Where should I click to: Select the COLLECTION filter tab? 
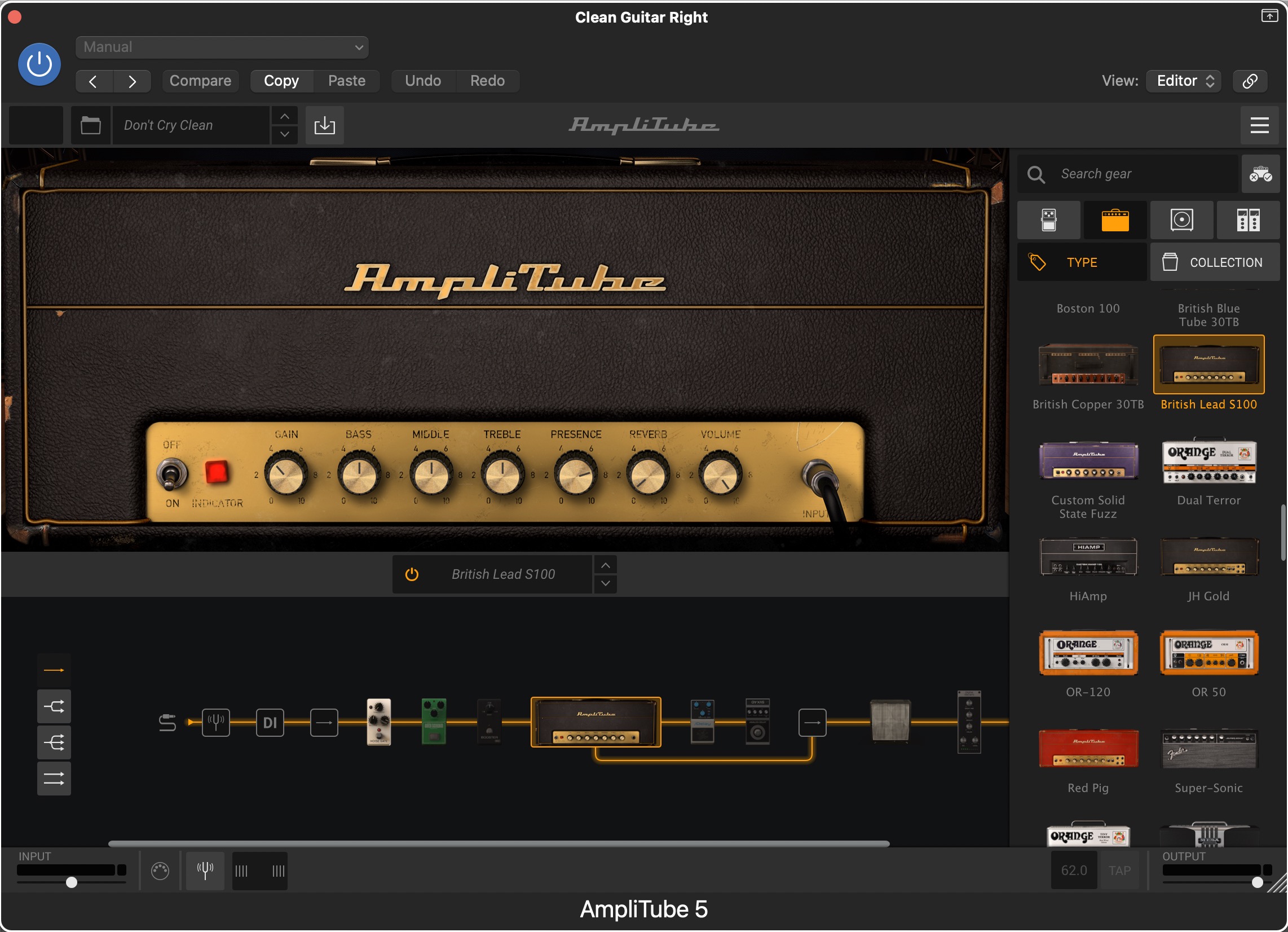click(x=1215, y=262)
